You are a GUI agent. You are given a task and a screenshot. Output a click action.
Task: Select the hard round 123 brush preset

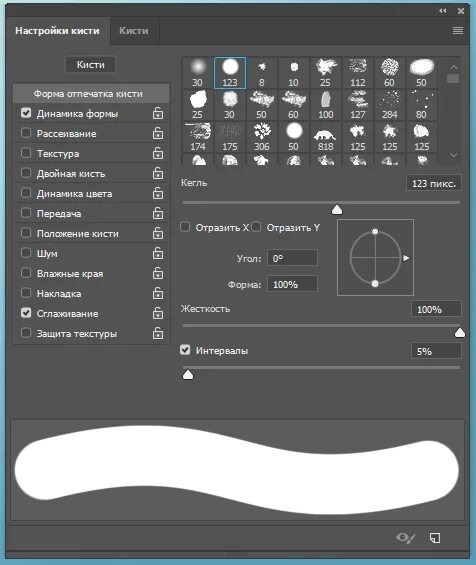tap(230, 73)
